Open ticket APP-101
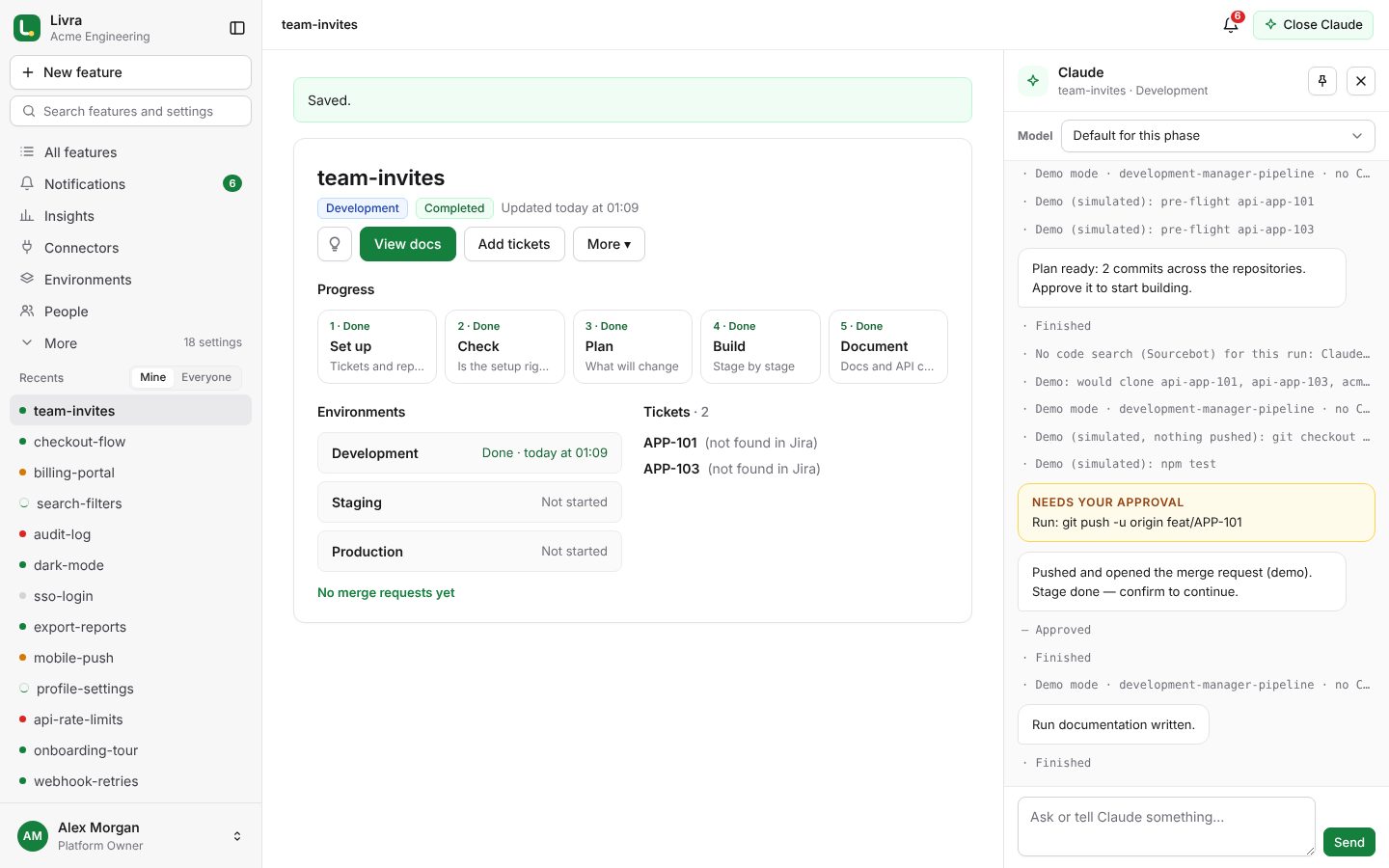This screenshot has width=1389, height=868. point(670,443)
